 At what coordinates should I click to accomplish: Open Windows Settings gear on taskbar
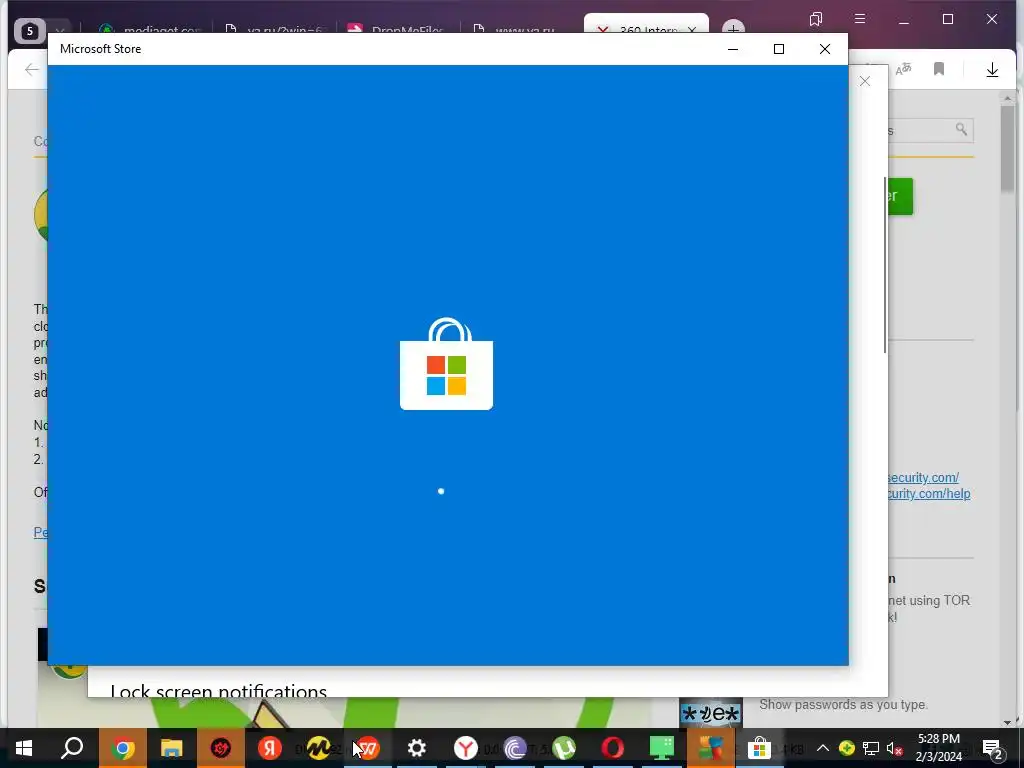coord(417,748)
